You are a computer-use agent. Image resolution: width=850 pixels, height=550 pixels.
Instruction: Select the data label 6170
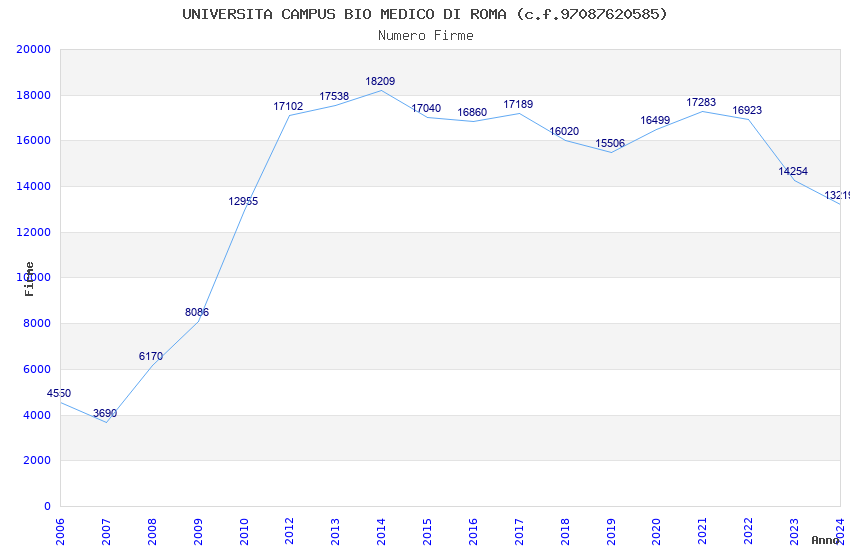click(x=151, y=357)
